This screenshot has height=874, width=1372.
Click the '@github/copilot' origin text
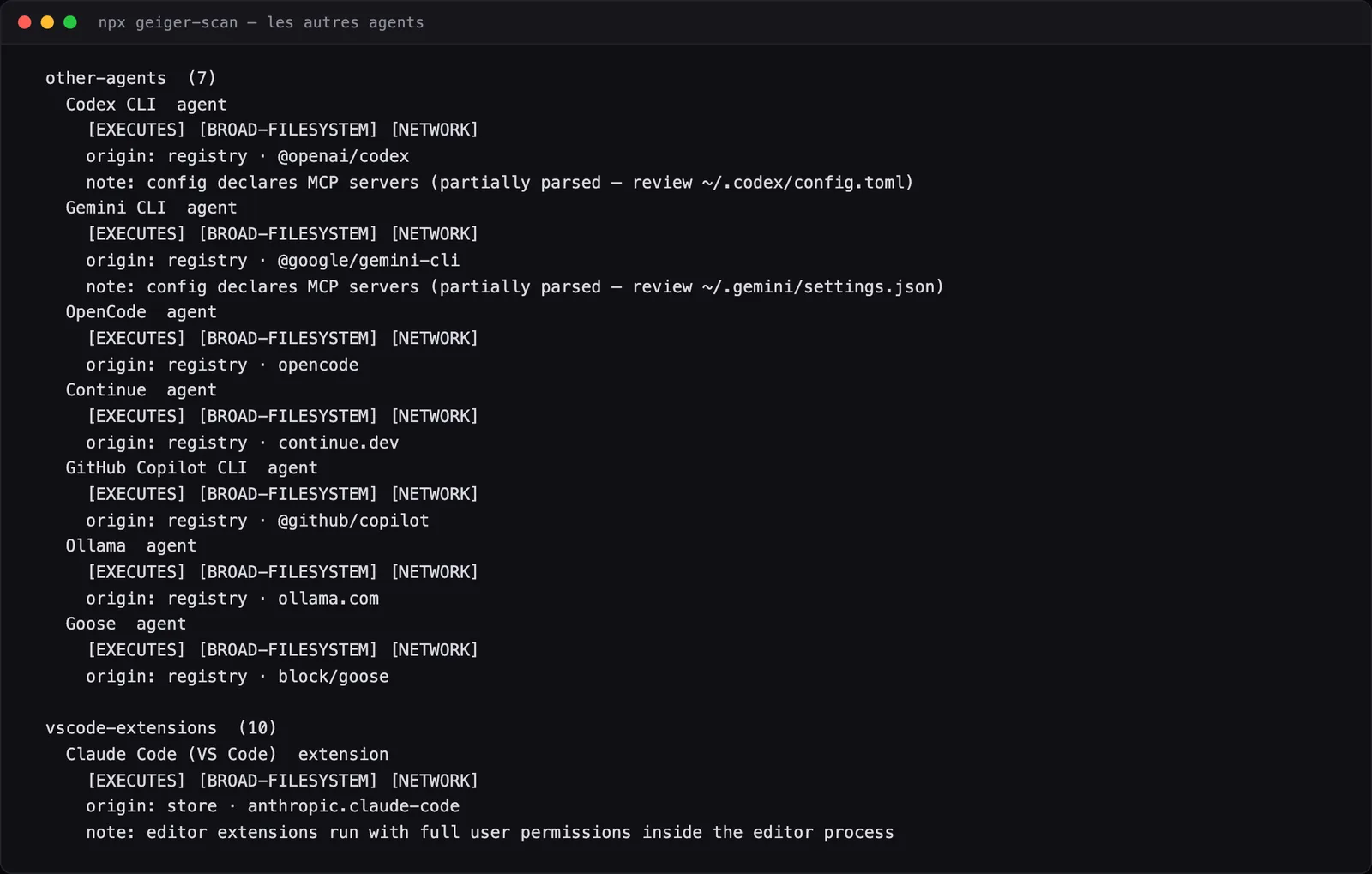click(353, 521)
